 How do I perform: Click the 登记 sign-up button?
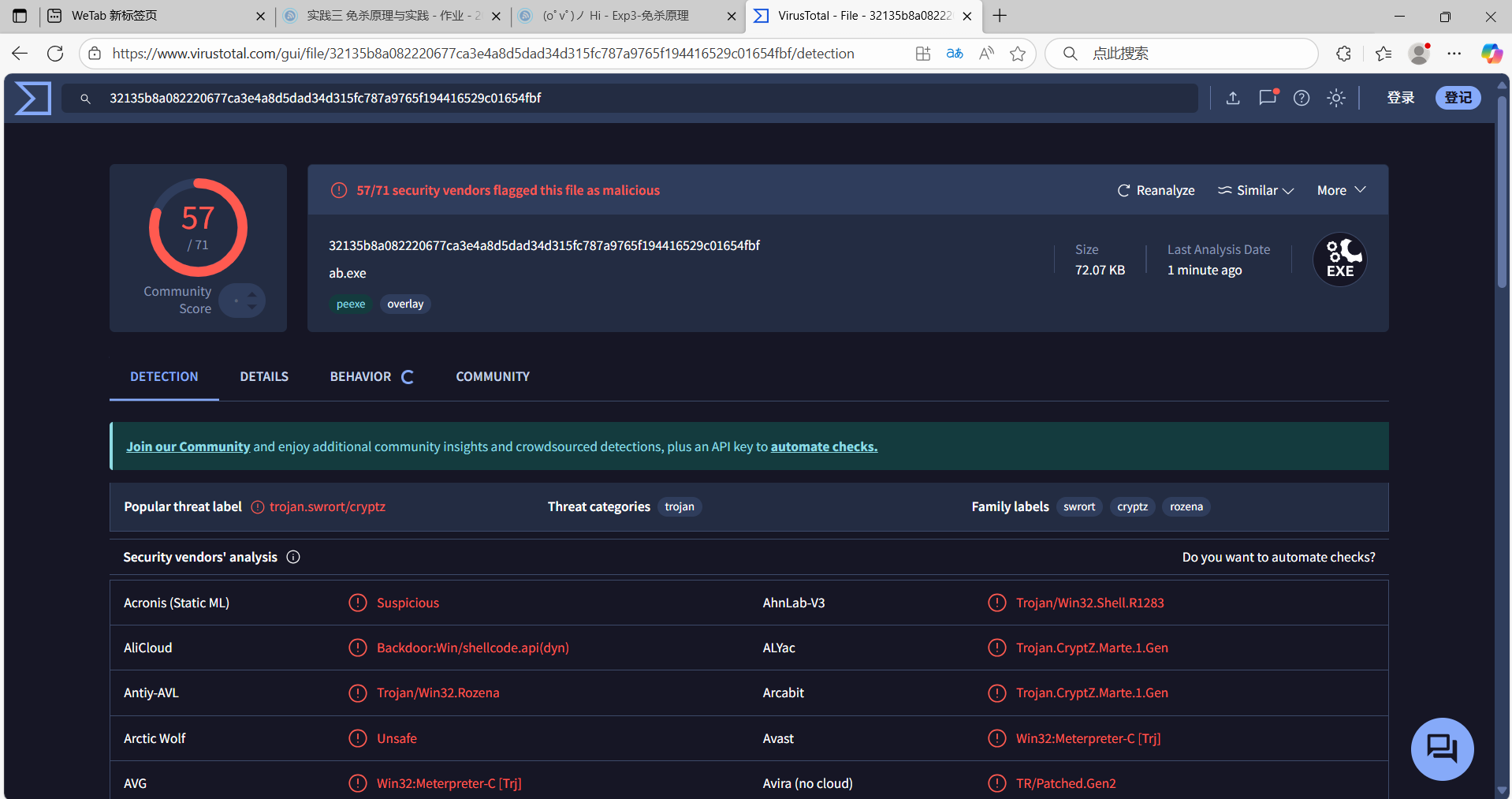pos(1458,98)
